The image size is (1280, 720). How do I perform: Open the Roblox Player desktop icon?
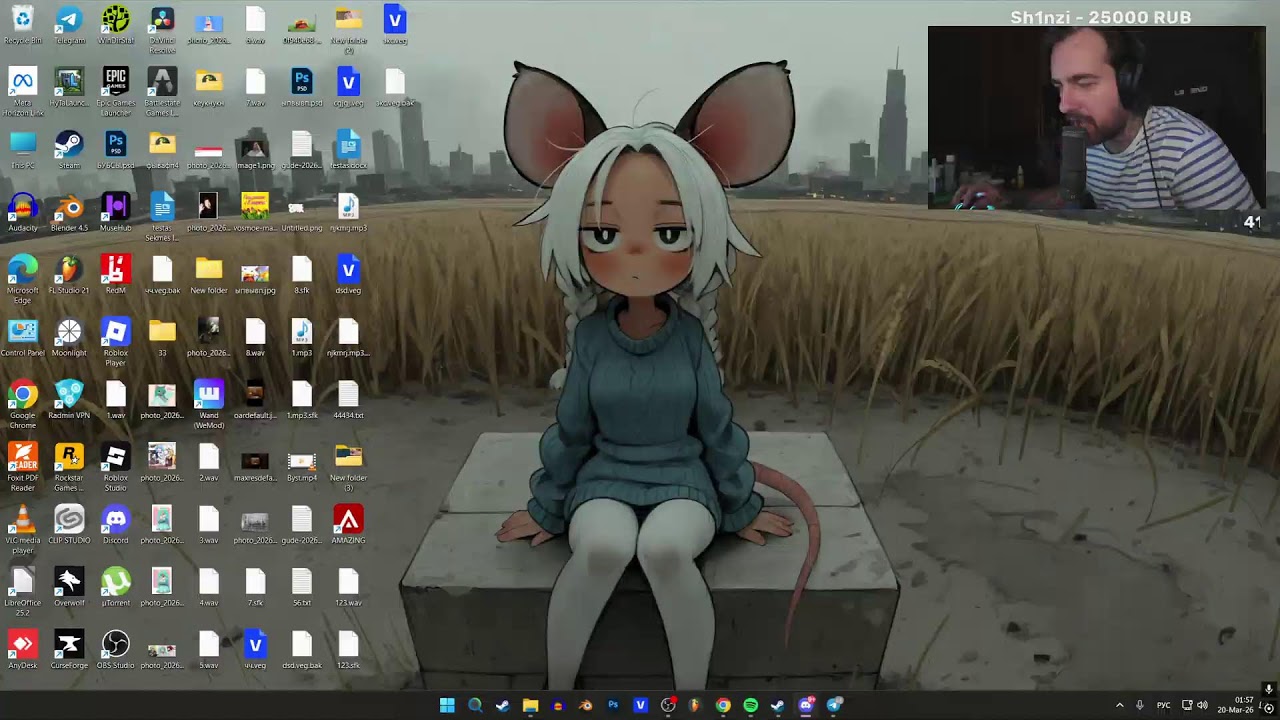(116, 343)
